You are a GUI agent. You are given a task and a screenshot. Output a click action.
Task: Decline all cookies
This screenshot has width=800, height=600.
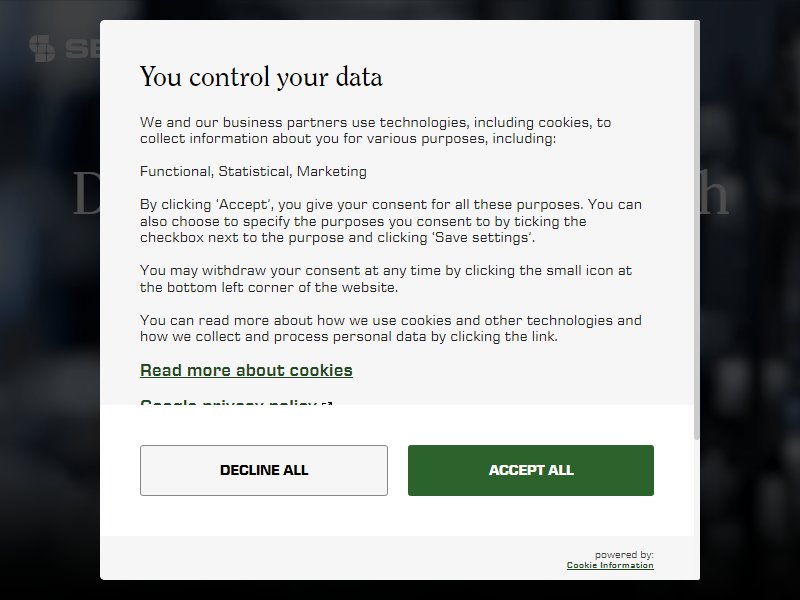click(x=264, y=470)
